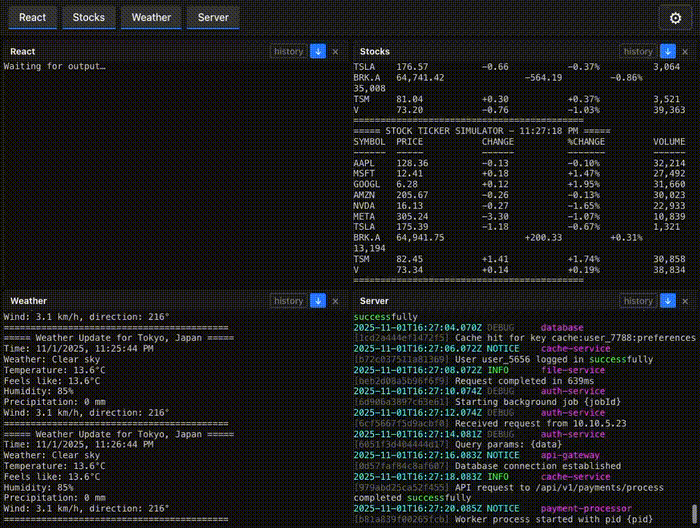
Task: Click the GOOGL symbol in the stock table
Action: pos(367,184)
